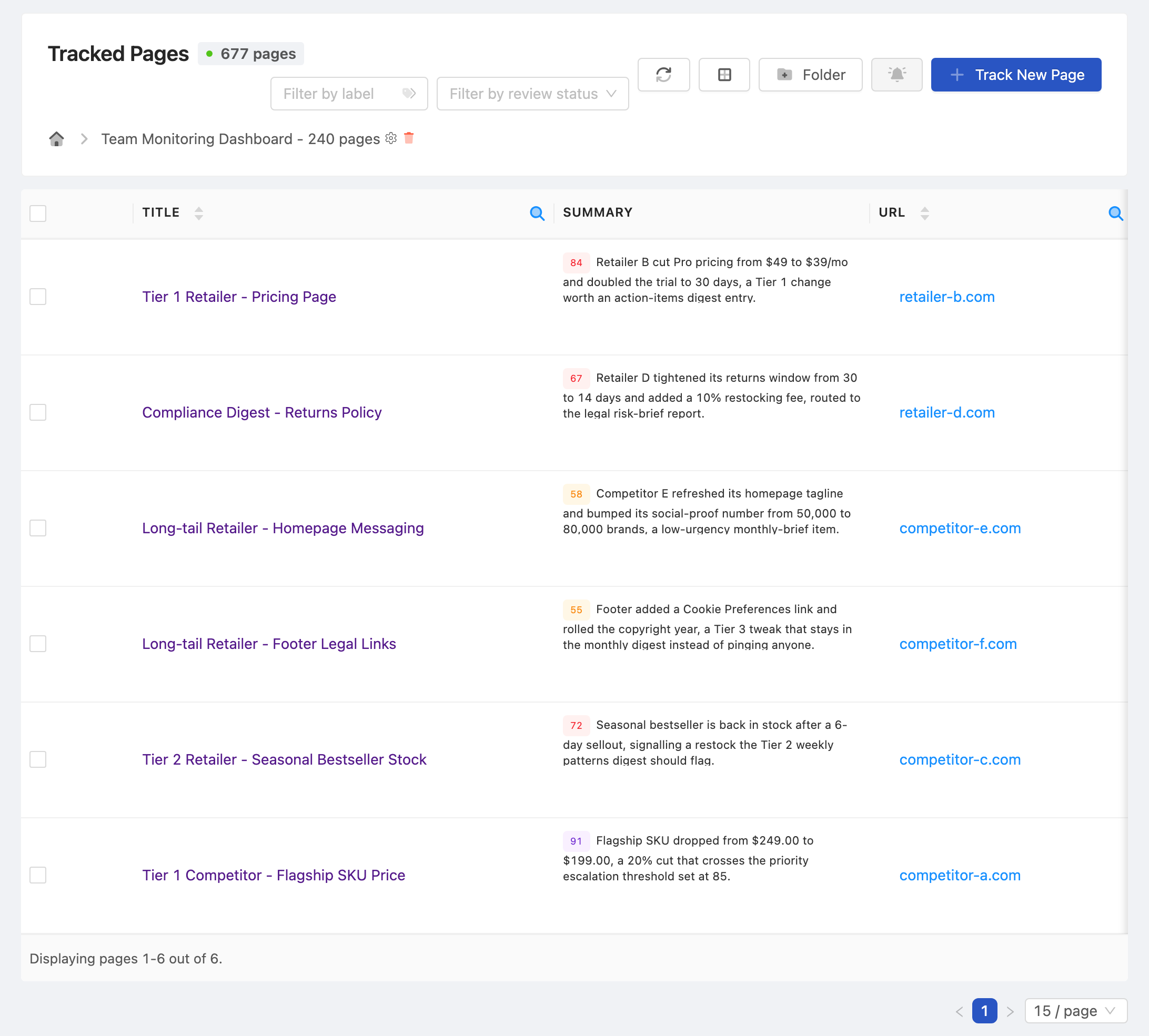Click the Track New Page button
This screenshot has width=1149, height=1036.
(x=1016, y=75)
